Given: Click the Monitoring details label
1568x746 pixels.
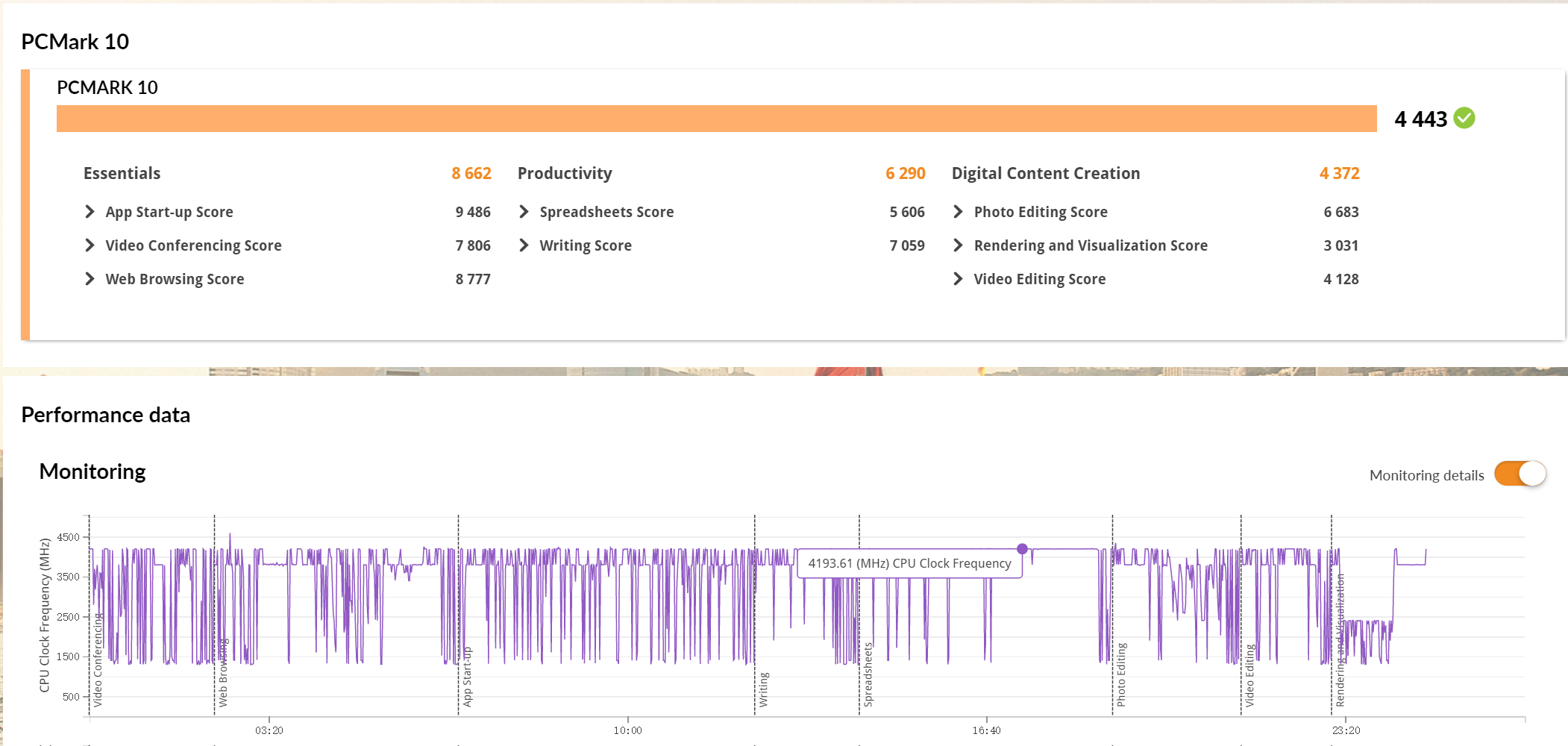Looking at the screenshot, I should (1426, 475).
